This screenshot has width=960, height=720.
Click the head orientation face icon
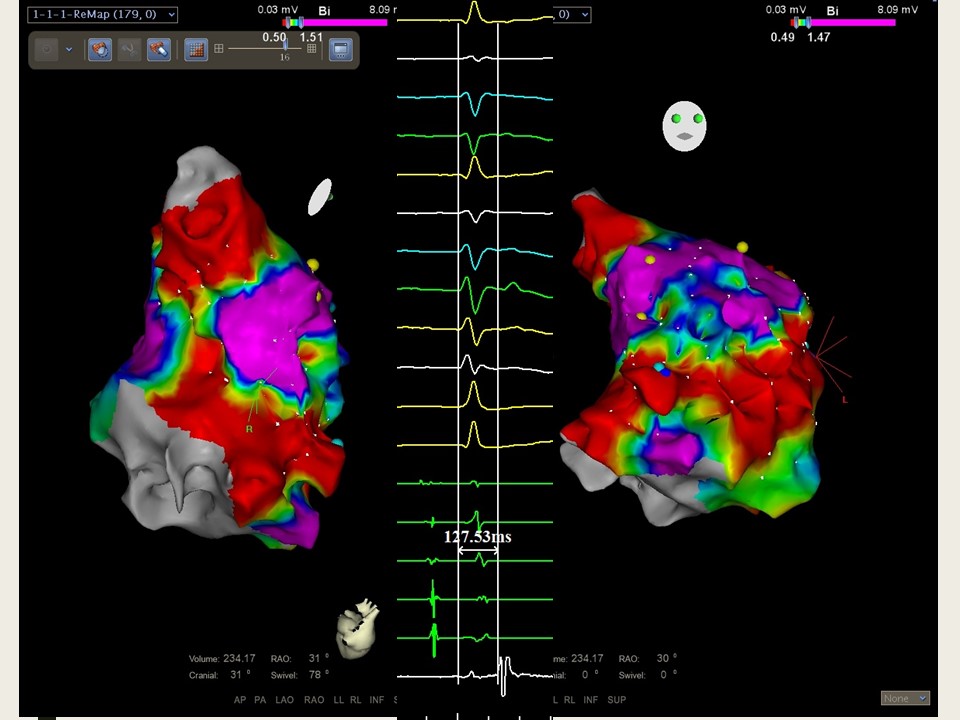point(684,126)
